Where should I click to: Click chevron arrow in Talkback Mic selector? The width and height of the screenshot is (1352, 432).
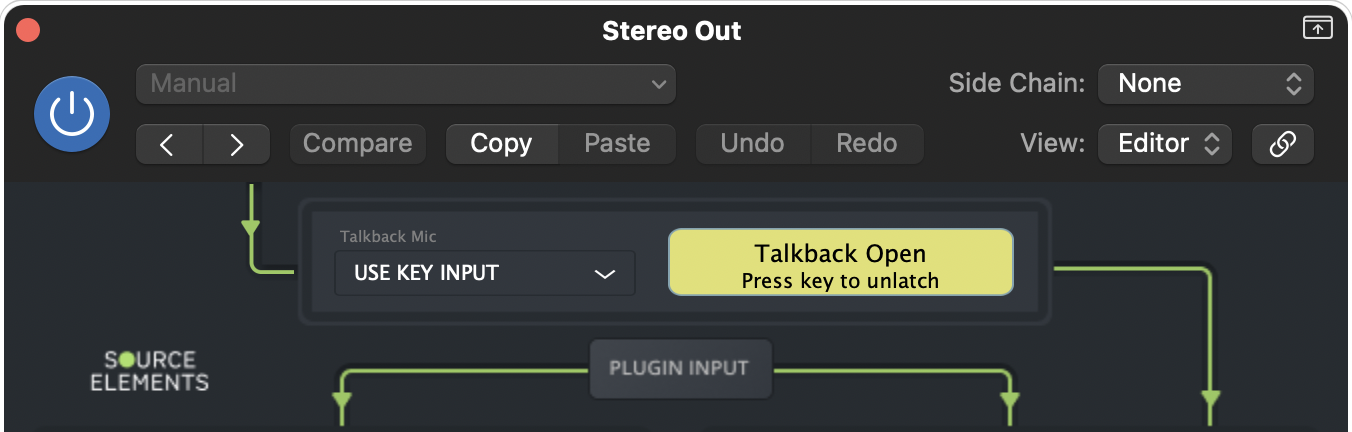point(605,274)
